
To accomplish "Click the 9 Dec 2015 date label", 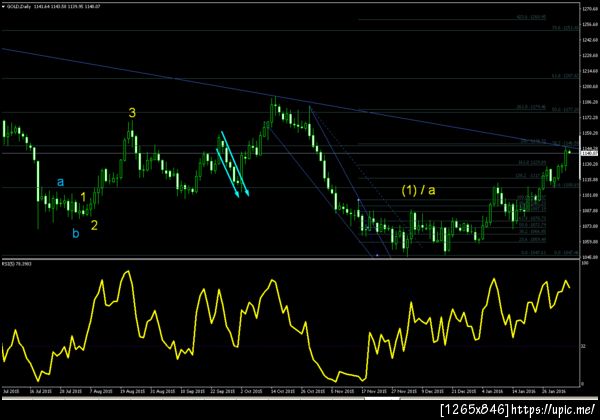I will coord(433,391).
